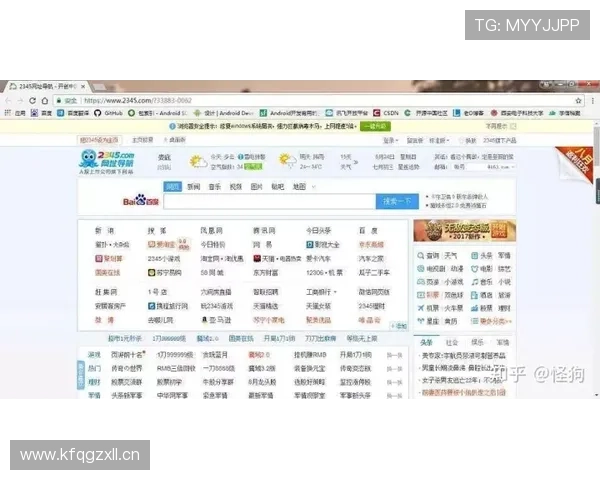Open the 新浪 link
The width and height of the screenshot is (600, 480).
click(x=104, y=231)
